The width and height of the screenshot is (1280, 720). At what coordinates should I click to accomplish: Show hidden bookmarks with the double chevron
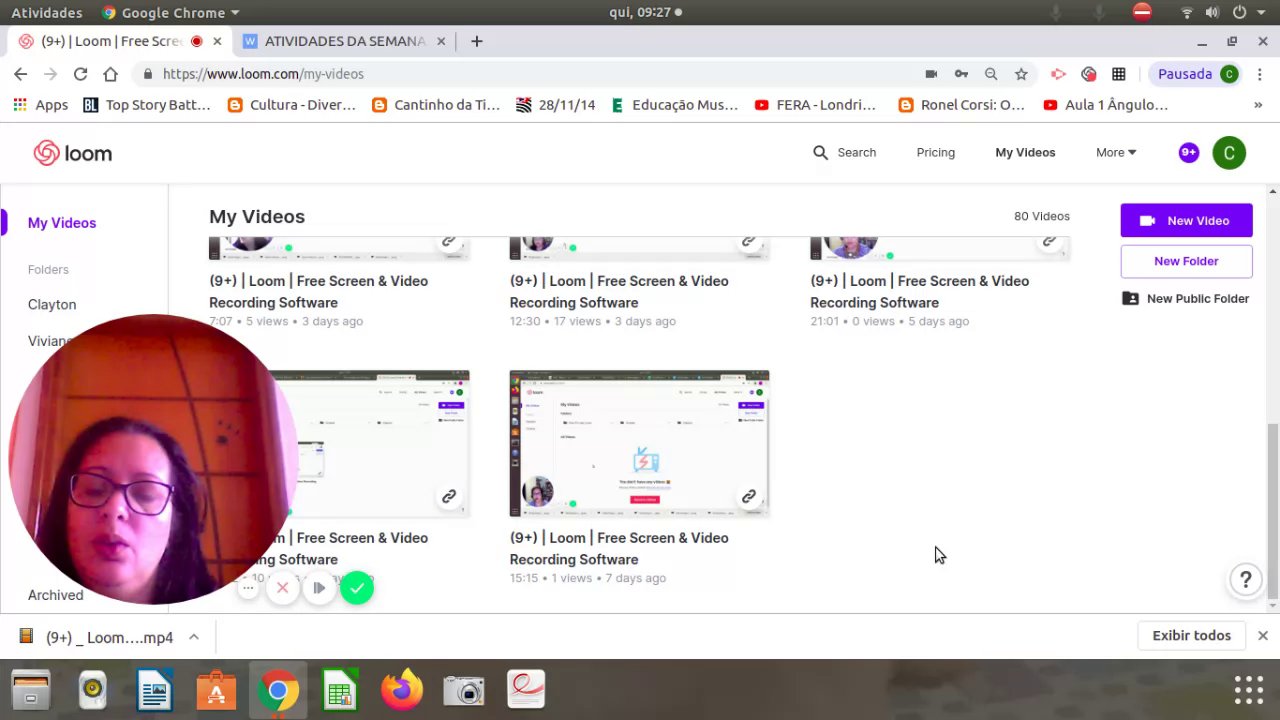[x=1258, y=105]
